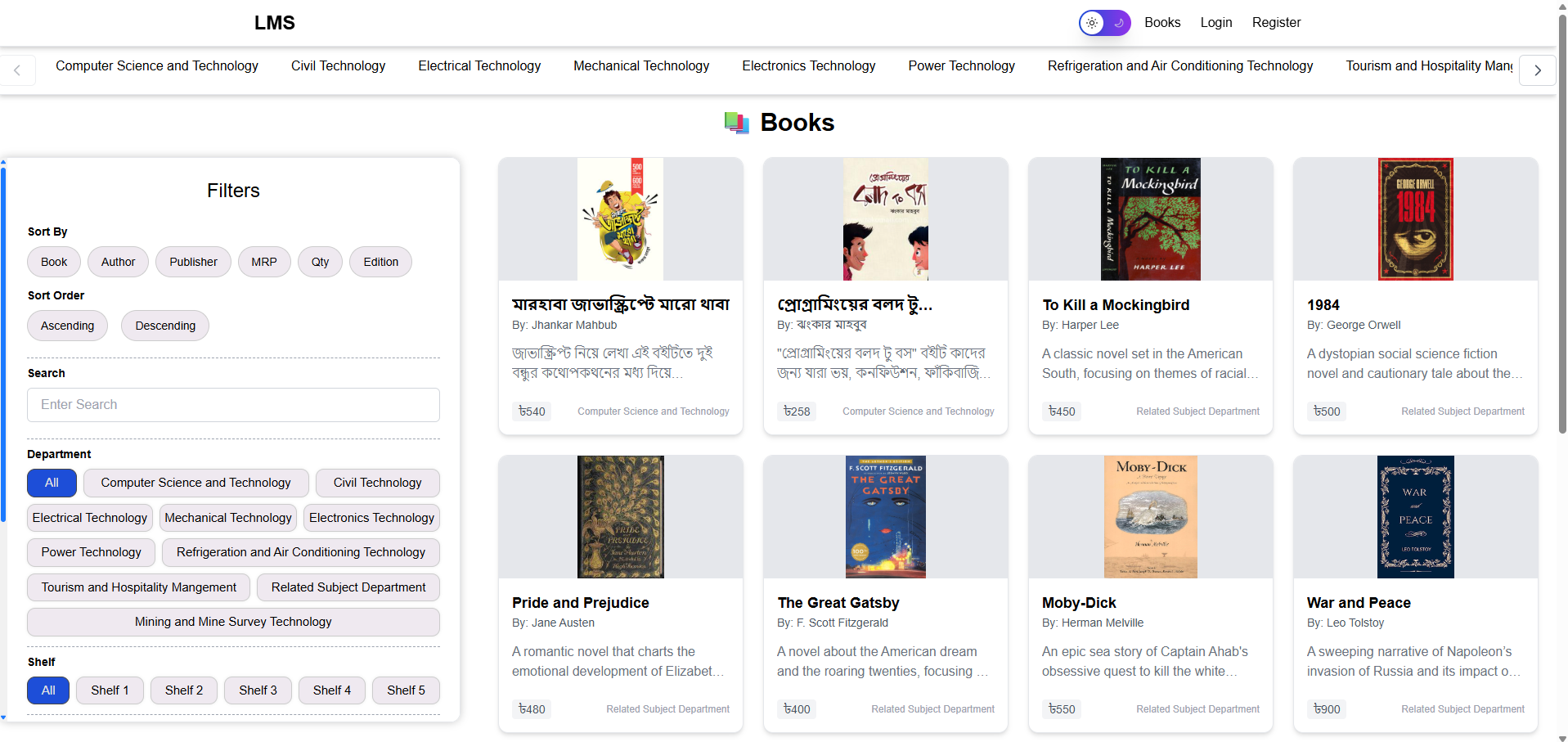The height and width of the screenshot is (742, 1568).
Task: Choose Ascending sort order
Action: pos(67,326)
